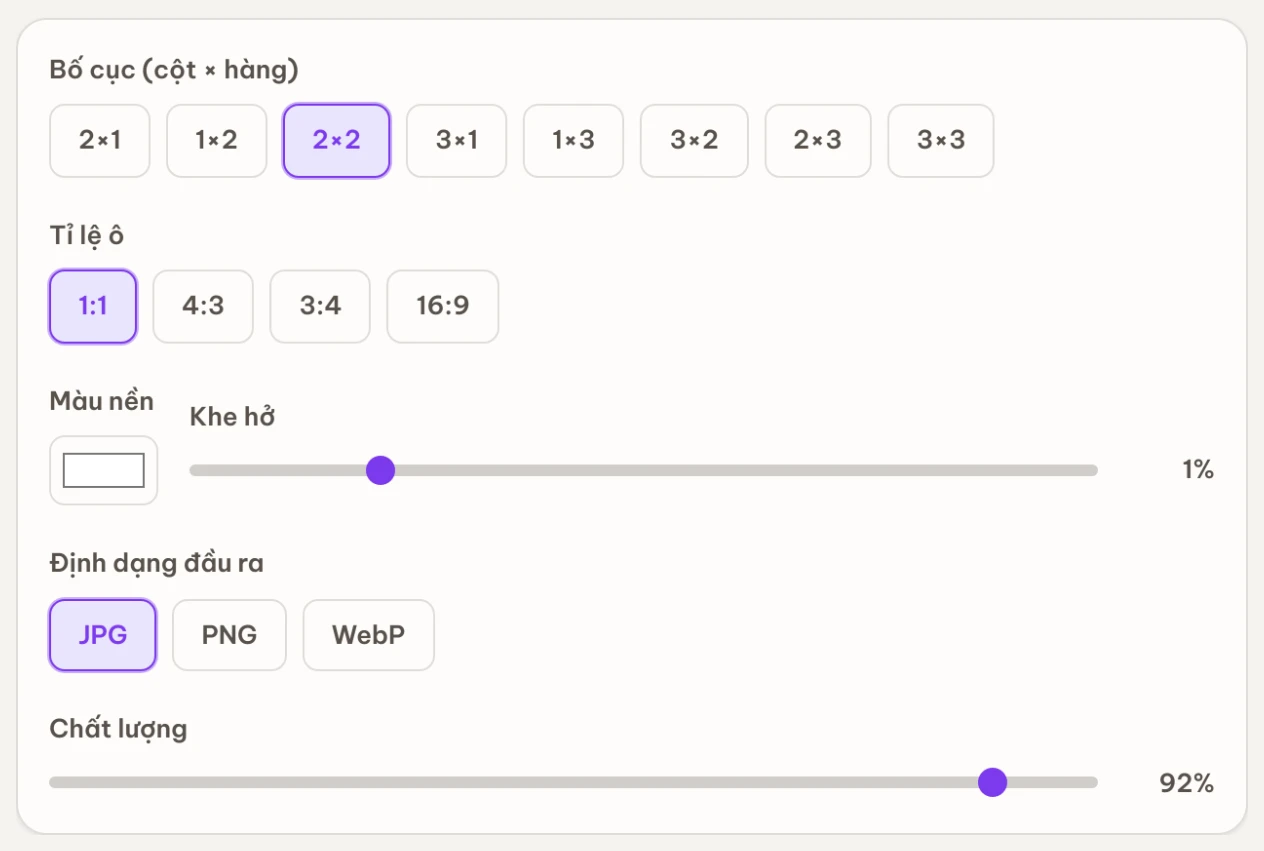Select the 16:9 cell ratio

click(443, 306)
